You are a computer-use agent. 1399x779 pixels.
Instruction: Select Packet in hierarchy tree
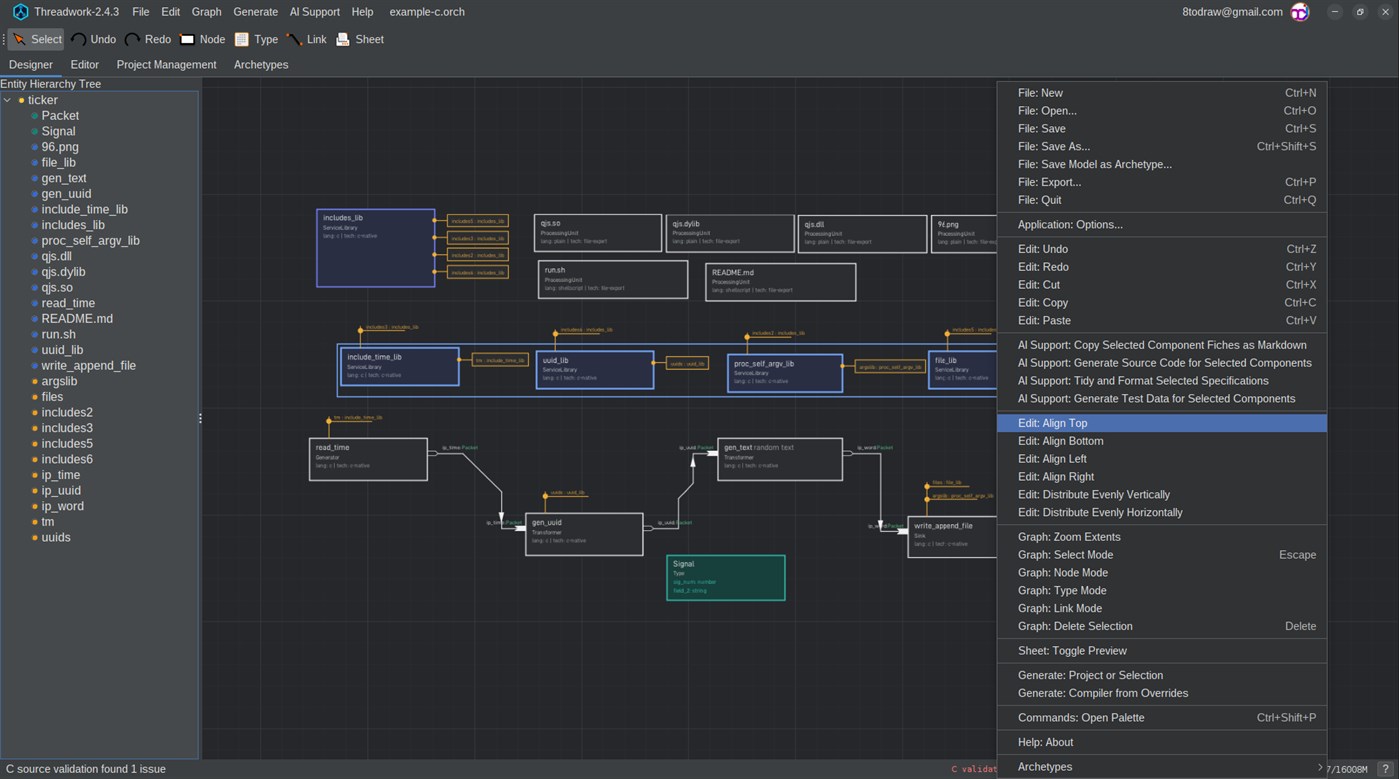point(60,116)
